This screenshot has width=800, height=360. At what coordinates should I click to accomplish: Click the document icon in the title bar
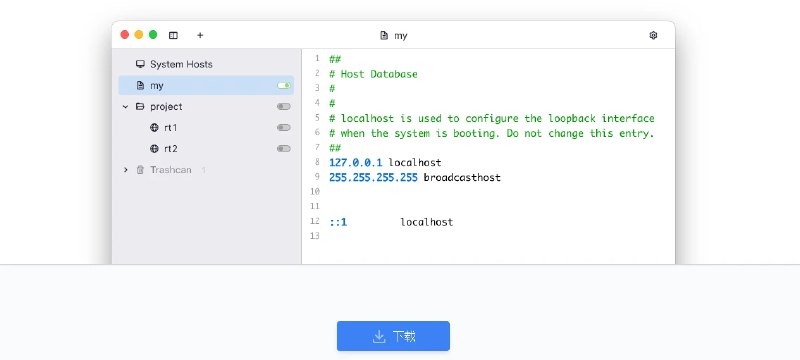click(384, 35)
